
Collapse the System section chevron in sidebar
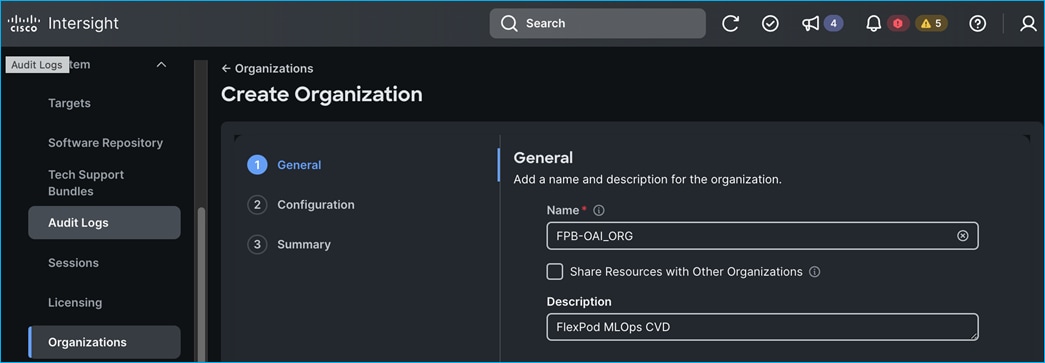click(x=161, y=65)
